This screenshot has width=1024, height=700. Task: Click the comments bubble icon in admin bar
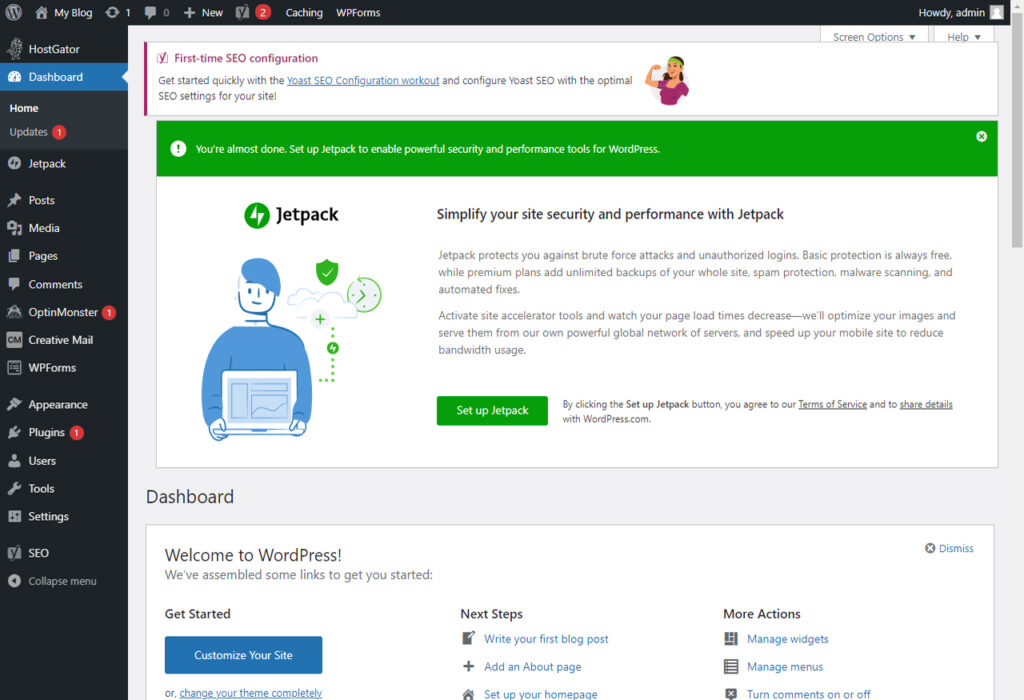150,12
